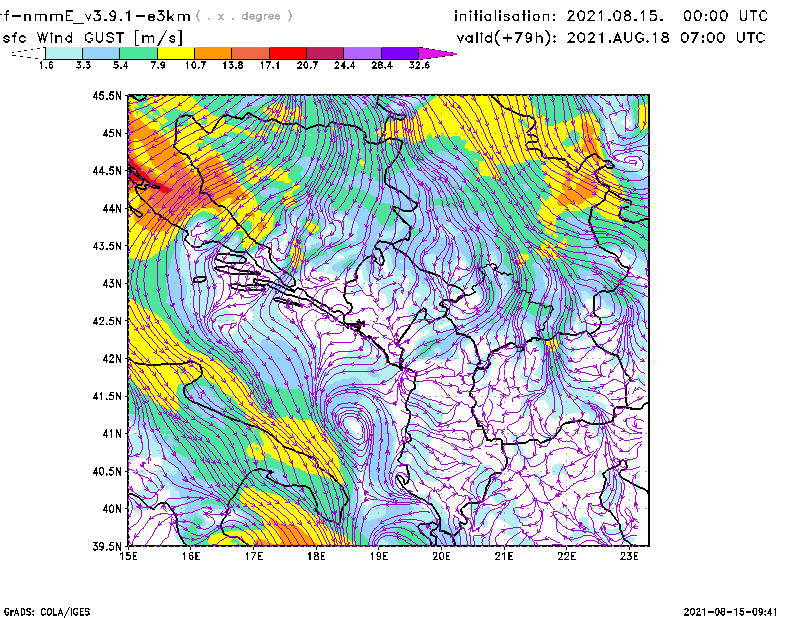Screen dimensions: 800x618
Task: Click the 18E longitude label
Action: (316, 556)
